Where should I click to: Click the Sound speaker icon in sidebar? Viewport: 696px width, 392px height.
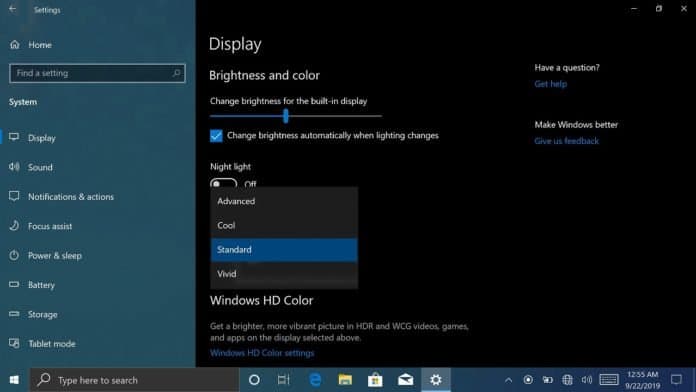(x=14, y=167)
